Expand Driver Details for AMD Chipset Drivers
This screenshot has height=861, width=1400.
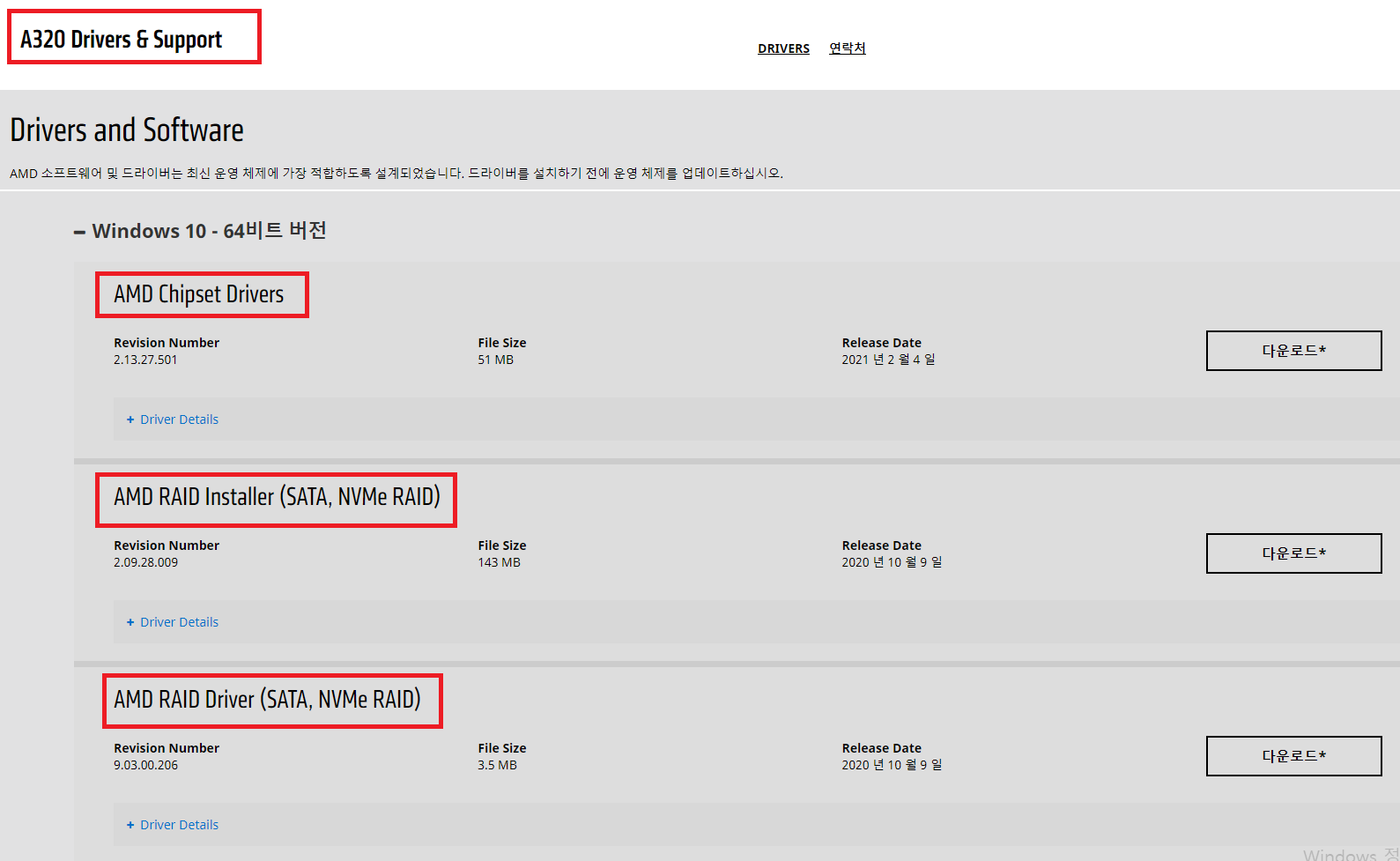point(173,419)
